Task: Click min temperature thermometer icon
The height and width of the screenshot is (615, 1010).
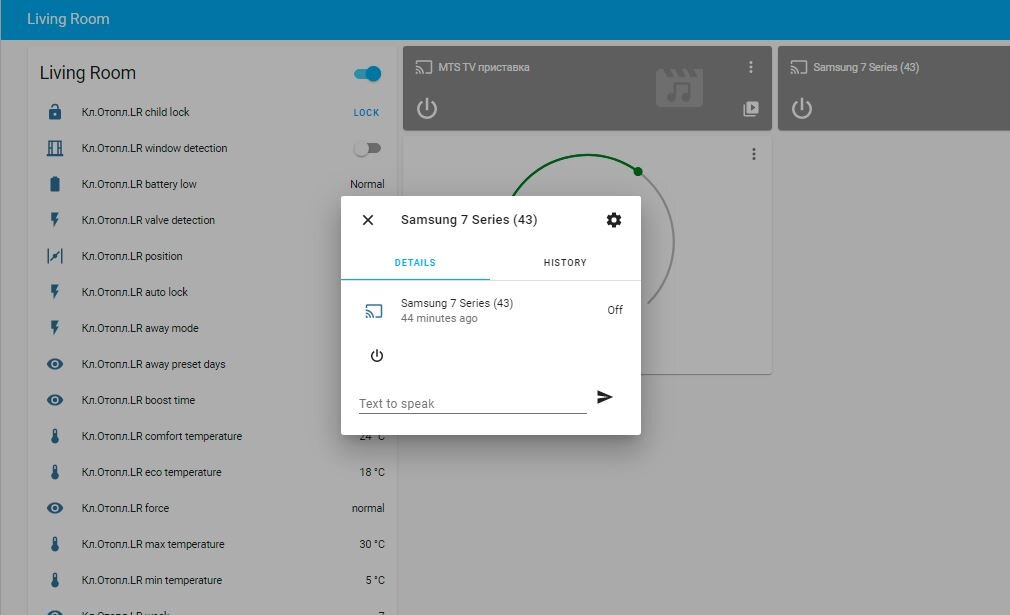Action: tap(55, 580)
